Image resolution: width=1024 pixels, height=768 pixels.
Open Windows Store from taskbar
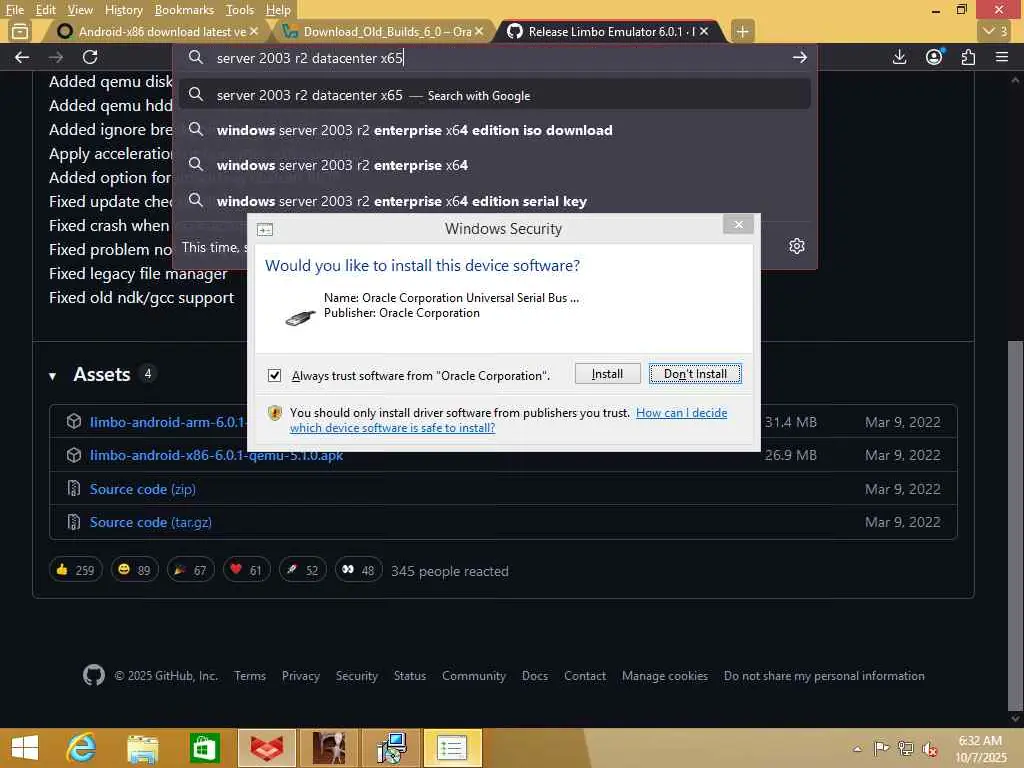tap(204, 748)
